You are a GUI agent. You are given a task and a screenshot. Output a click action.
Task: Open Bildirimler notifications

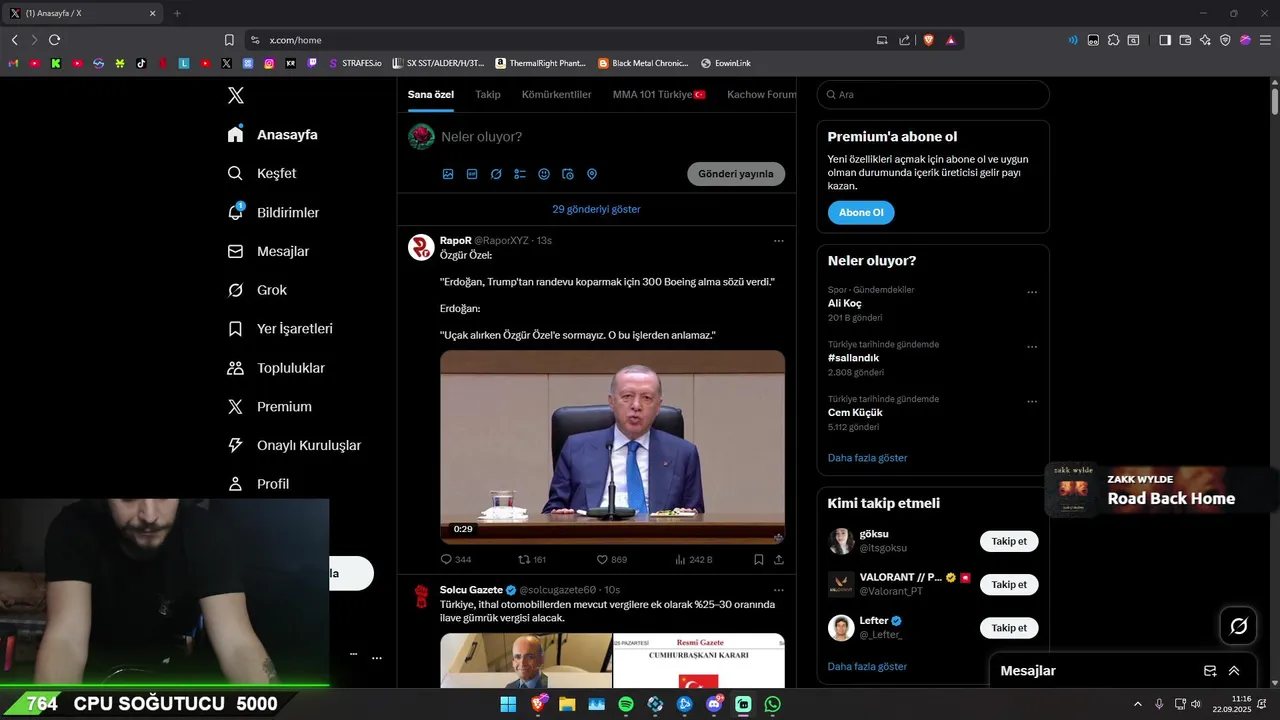(273, 212)
